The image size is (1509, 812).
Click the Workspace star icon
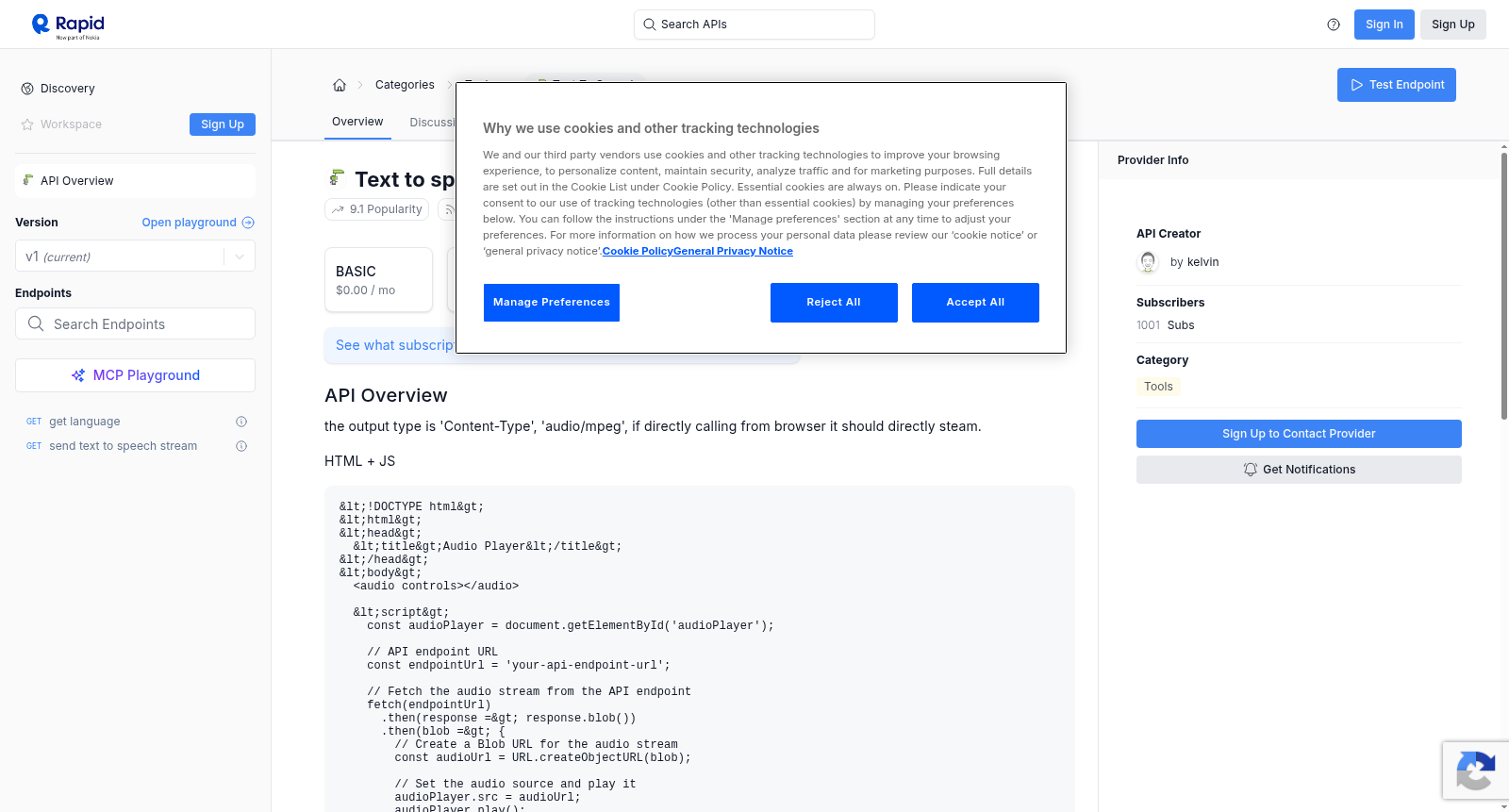pyautogui.click(x=27, y=124)
